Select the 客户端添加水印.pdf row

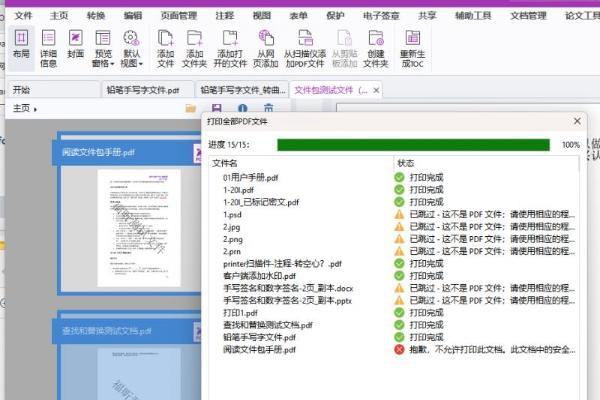[x=393, y=276]
